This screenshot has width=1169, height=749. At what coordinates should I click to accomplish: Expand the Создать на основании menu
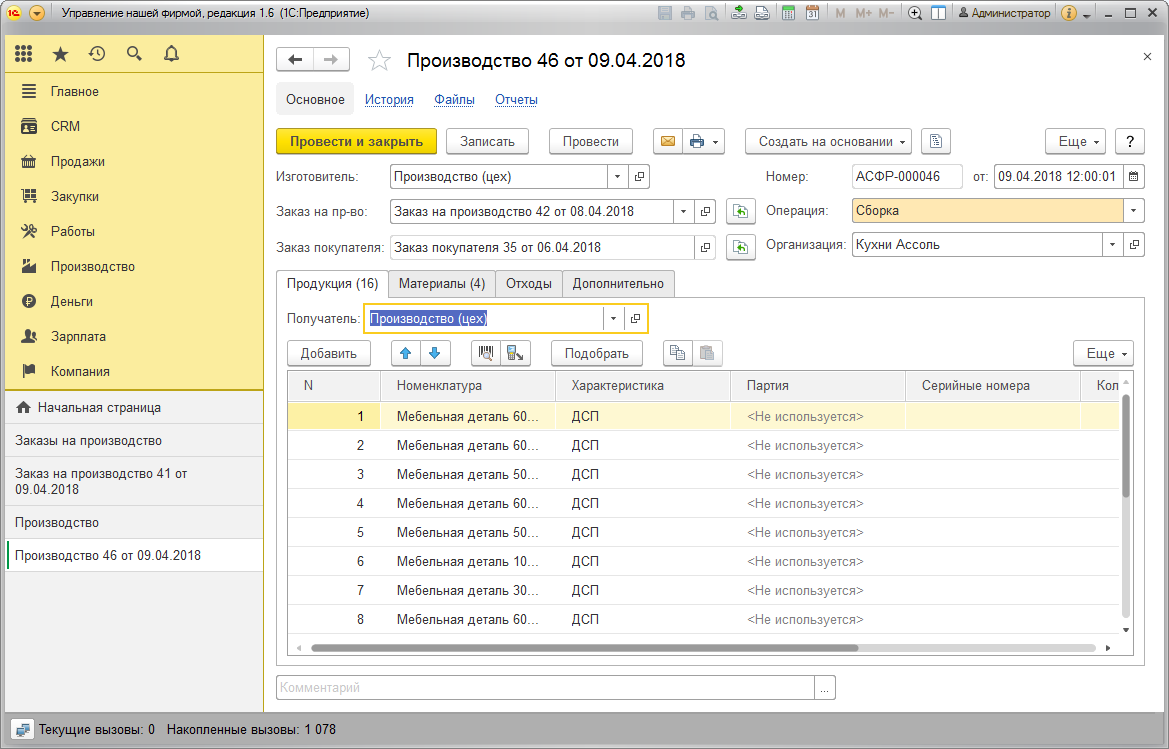click(x=828, y=142)
